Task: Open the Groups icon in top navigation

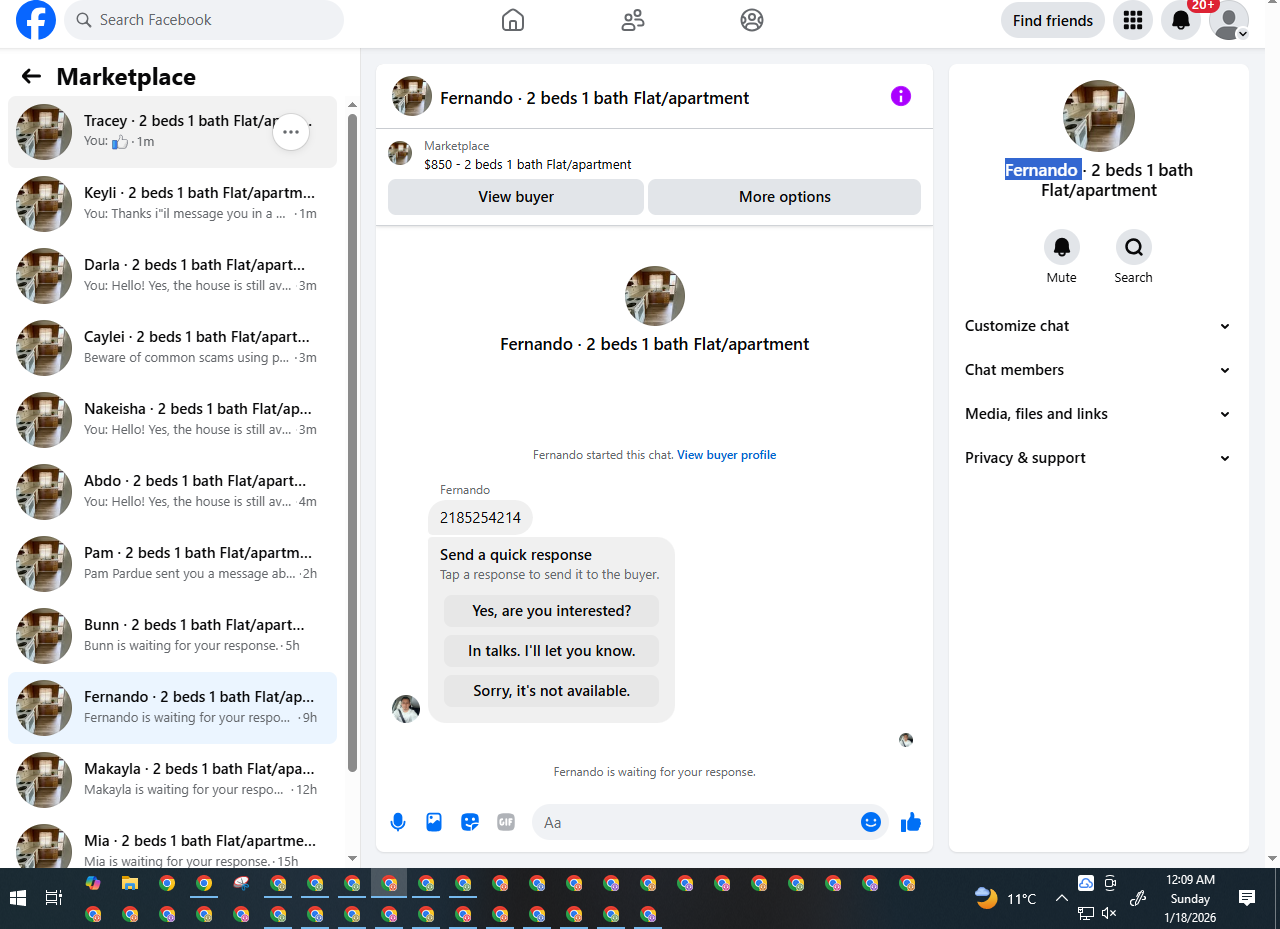Action: (x=752, y=20)
